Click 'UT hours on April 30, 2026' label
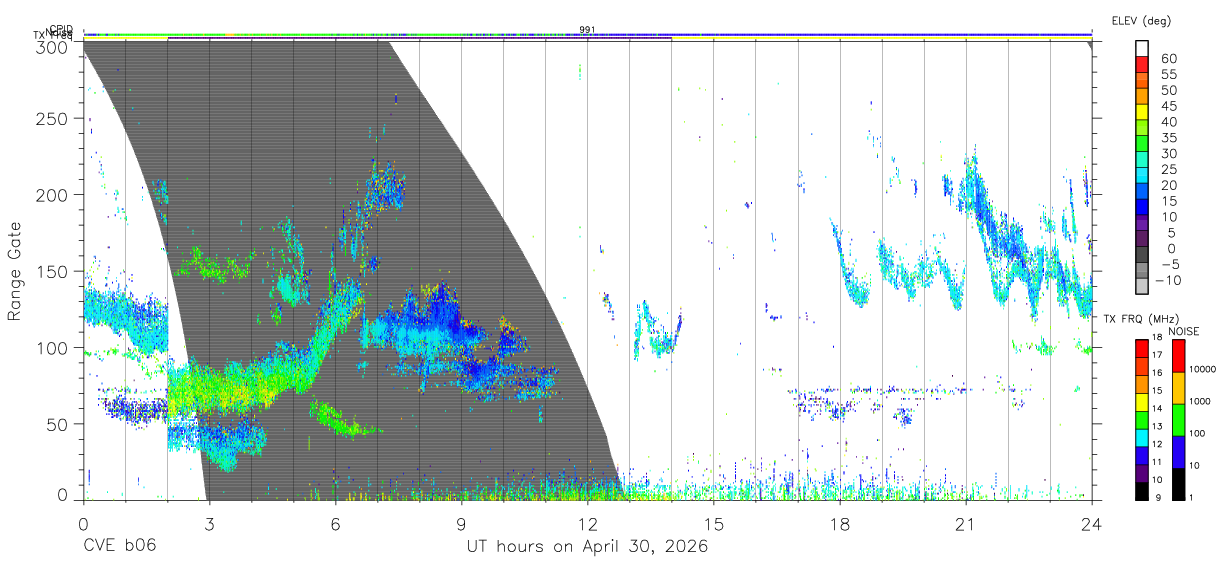This screenshot has height=567, width=1228. point(587,546)
